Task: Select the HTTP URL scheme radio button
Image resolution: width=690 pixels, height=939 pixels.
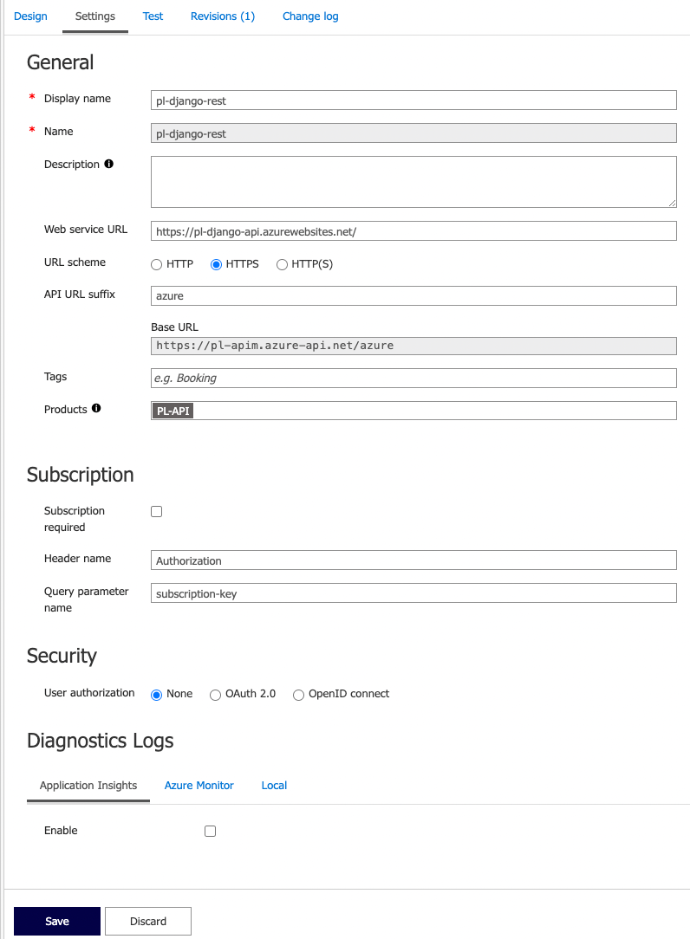Action: point(156,265)
